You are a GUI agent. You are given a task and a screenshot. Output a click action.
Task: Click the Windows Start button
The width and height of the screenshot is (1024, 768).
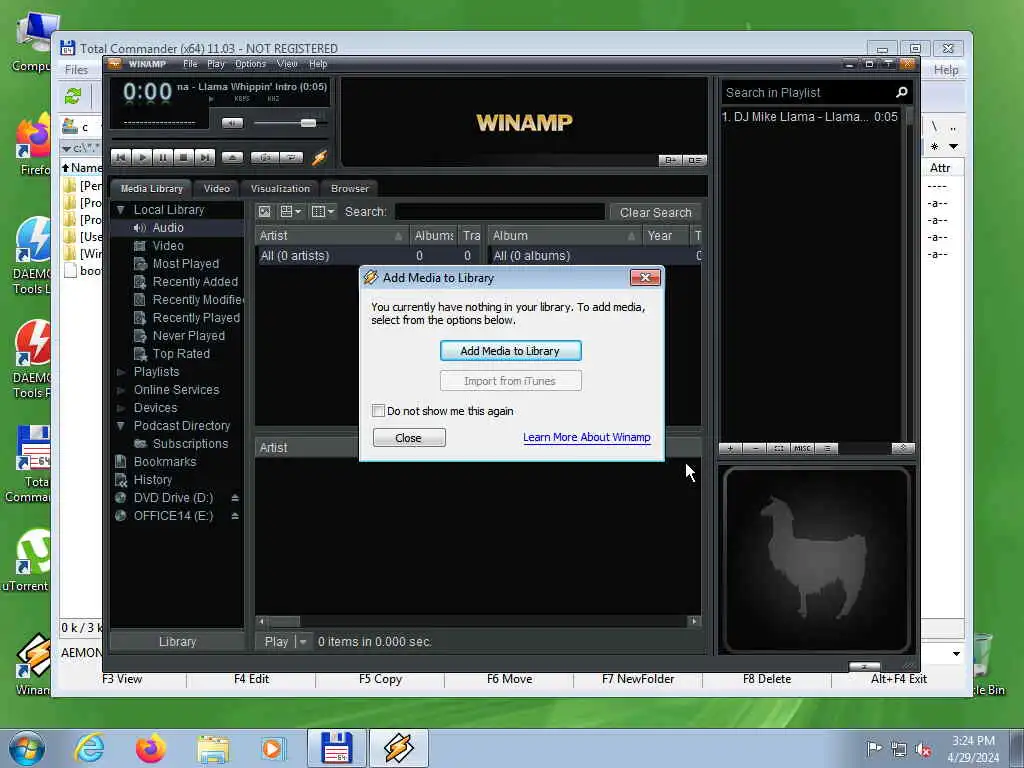(x=27, y=748)
